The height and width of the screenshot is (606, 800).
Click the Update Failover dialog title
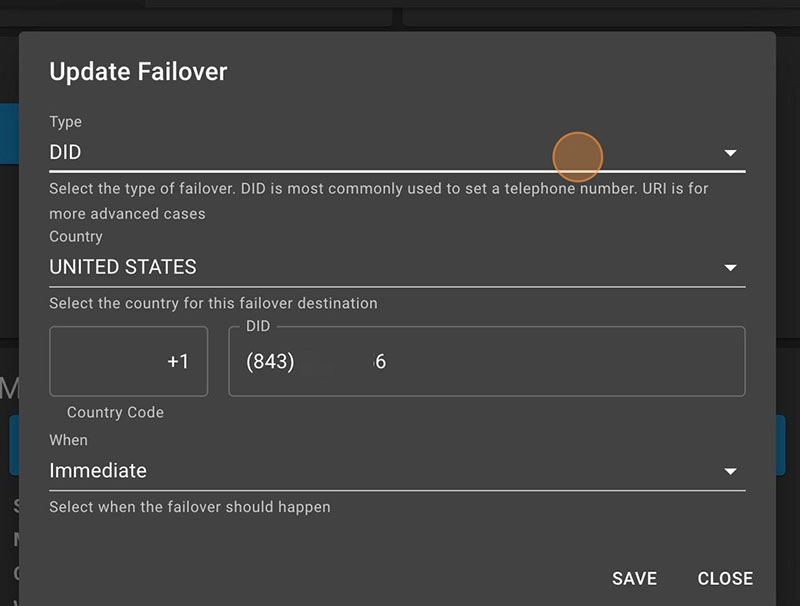[138, 72]
